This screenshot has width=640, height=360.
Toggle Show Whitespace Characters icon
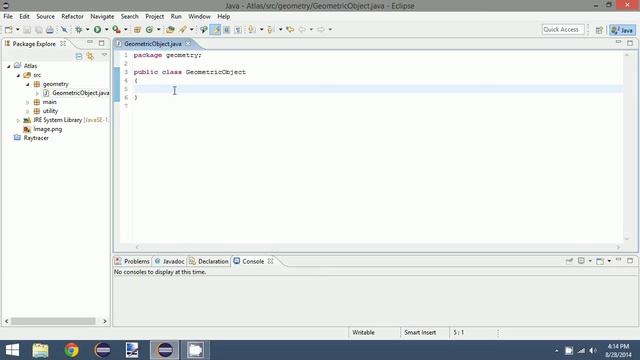[238, 29]
